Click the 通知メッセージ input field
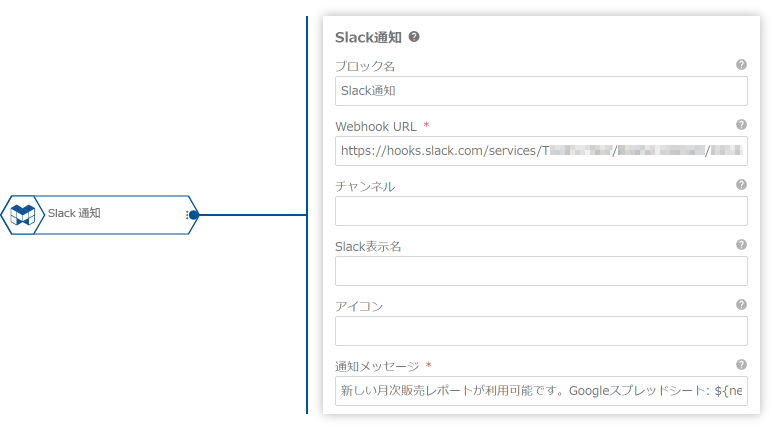The image size is (776, 430). click(541, 391)
